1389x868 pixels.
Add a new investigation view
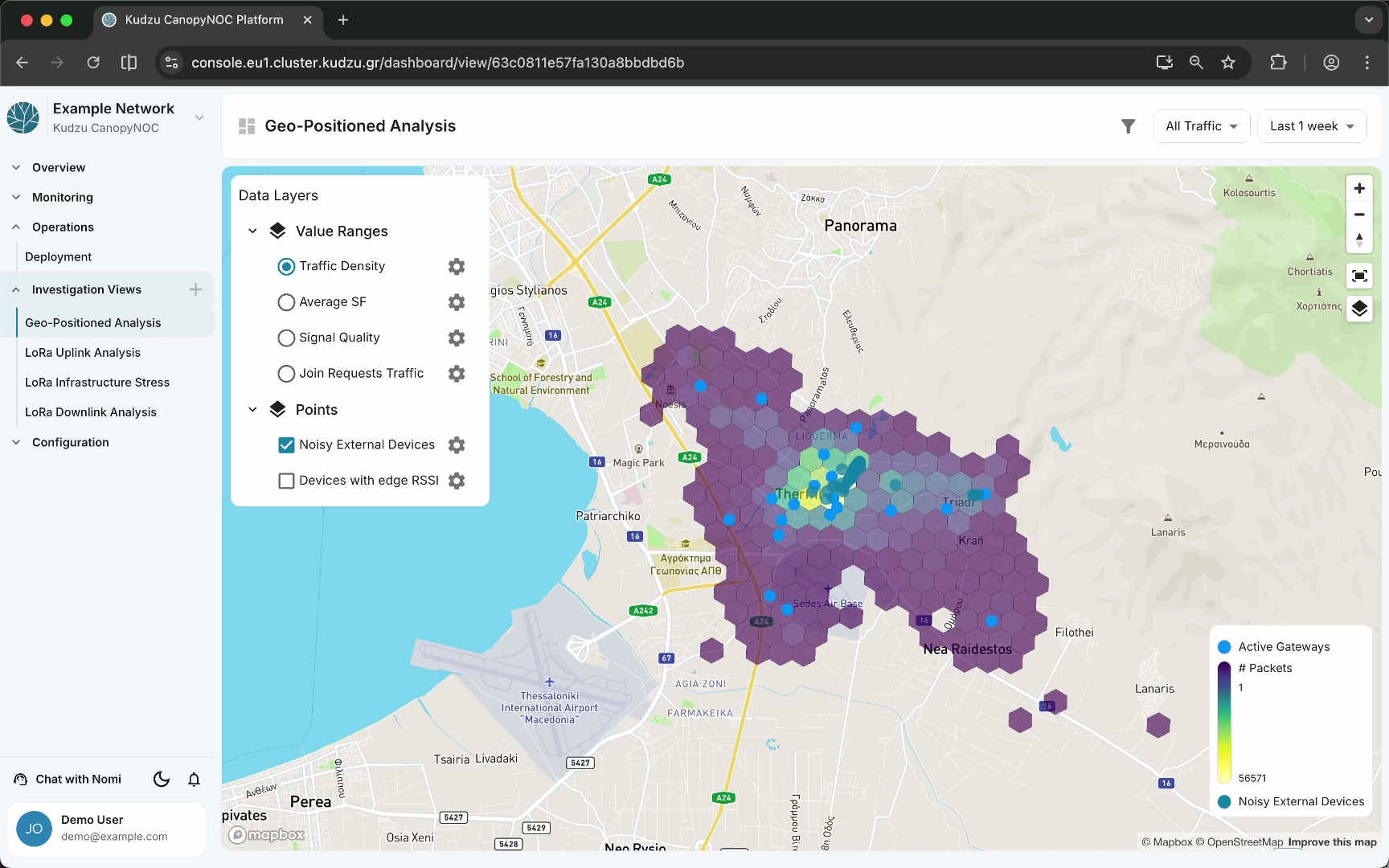tap(195, 289)
